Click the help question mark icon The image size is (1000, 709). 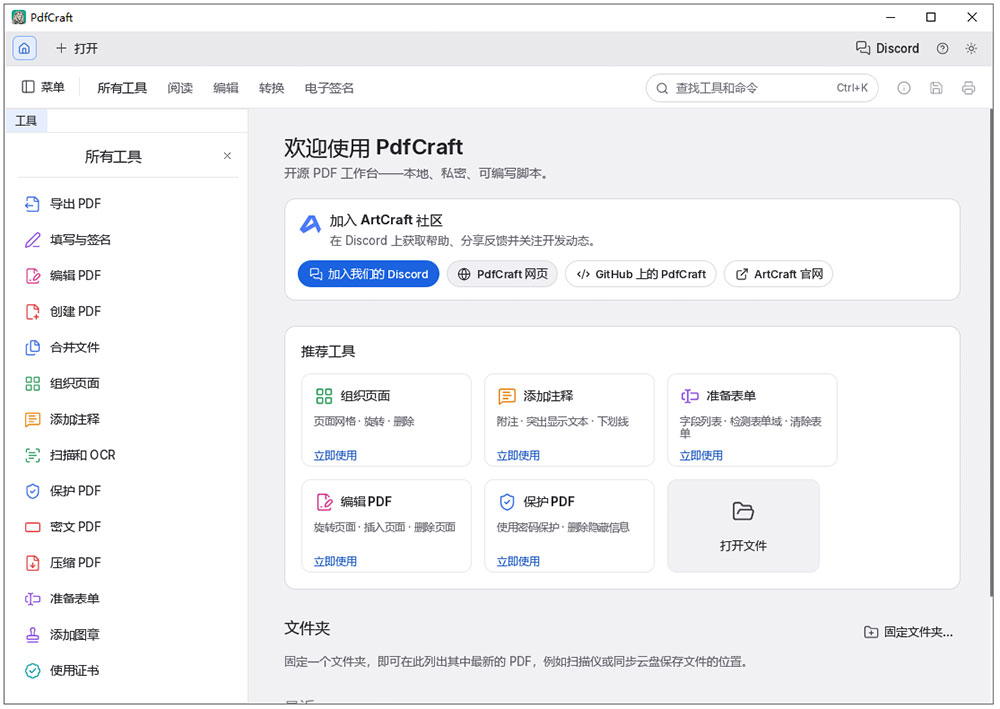click(942, 48)
